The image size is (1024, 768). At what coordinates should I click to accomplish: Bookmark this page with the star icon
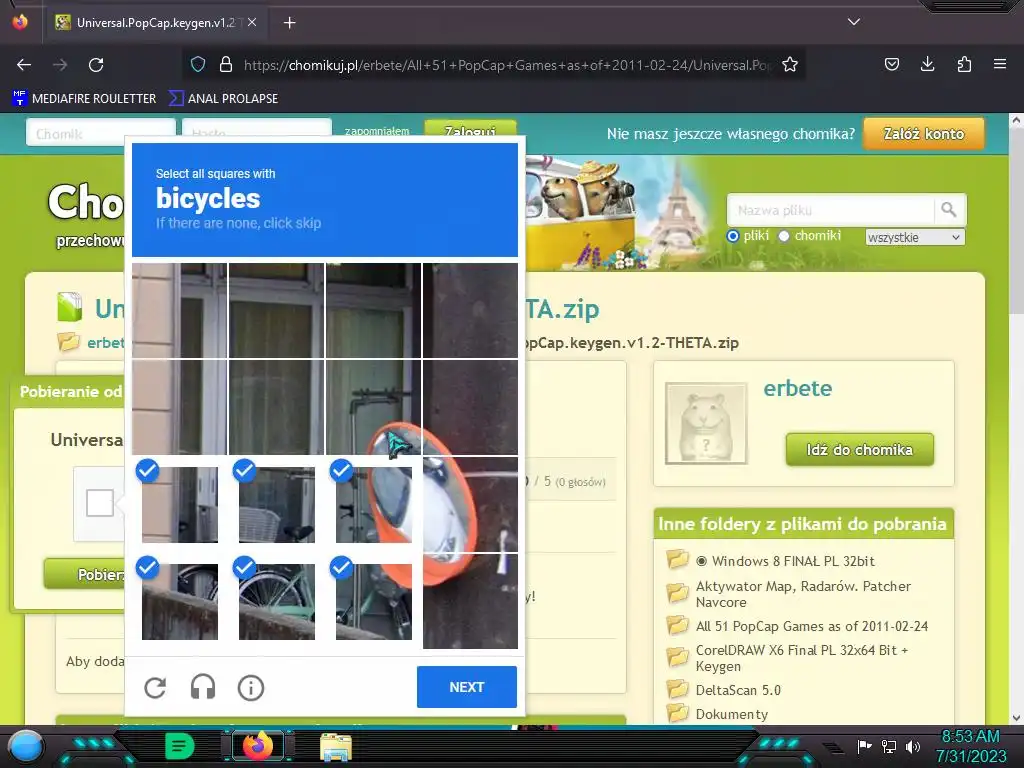pos(790,64)
